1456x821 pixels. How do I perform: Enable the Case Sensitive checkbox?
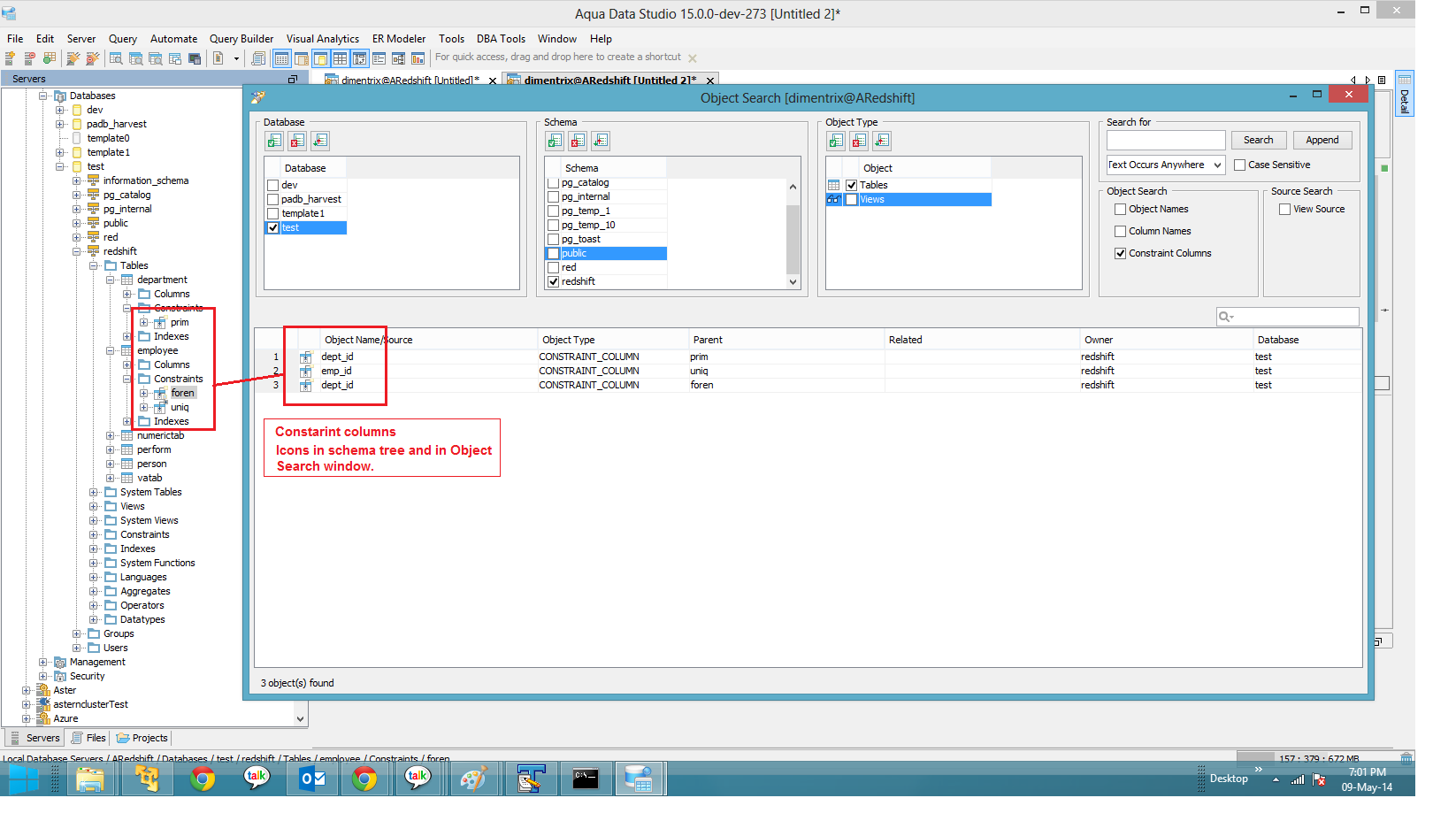[1239, 165]
